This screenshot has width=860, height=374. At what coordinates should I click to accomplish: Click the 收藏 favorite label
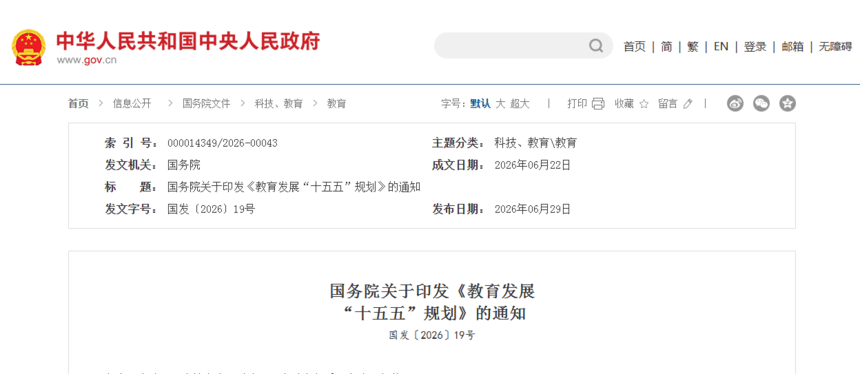click(624, 104)
